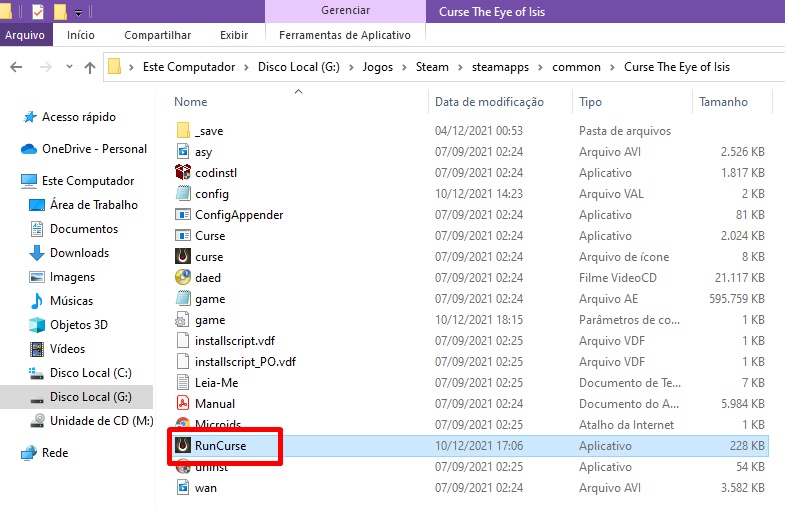Select Rede in the navigation pane
This screenshot has height=511, width=785.
(x=55, y=453)
